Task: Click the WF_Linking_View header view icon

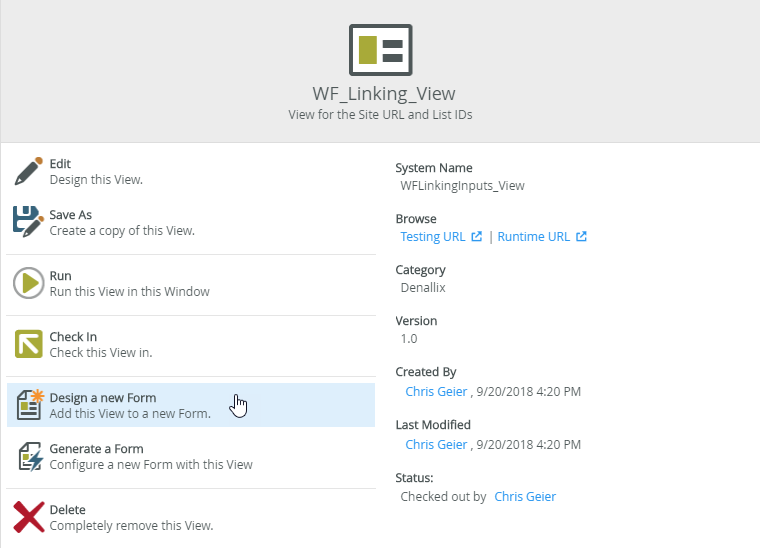Action: (380, 49)
